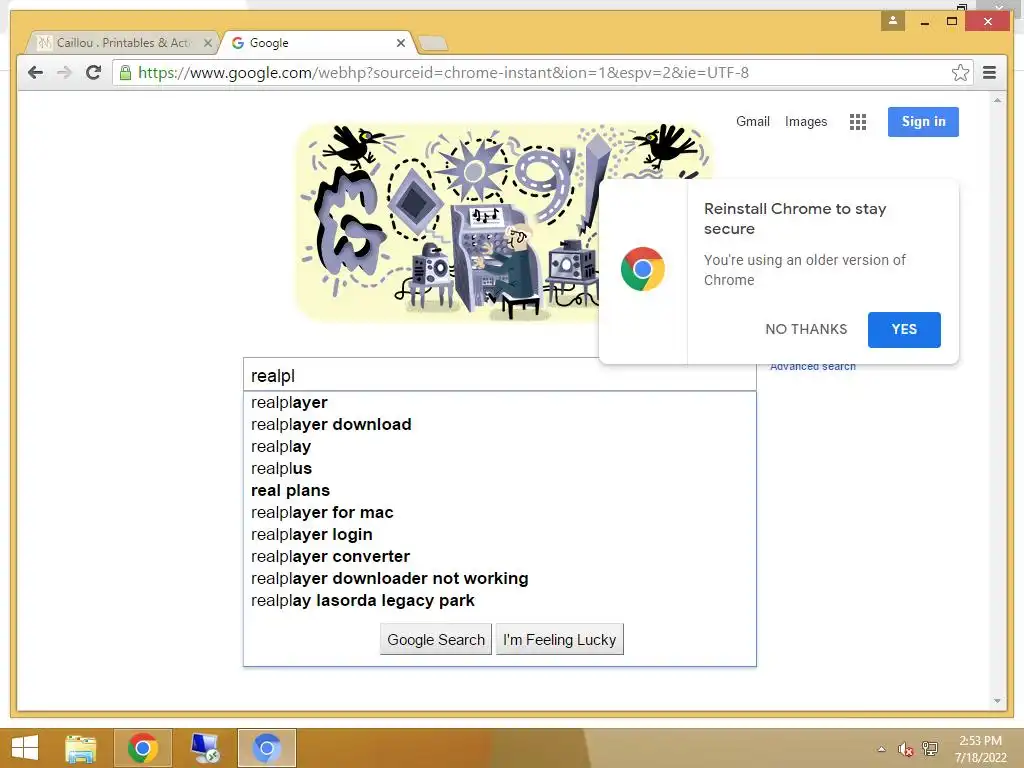Click the page scrollbar up arrow

(997, 101)
